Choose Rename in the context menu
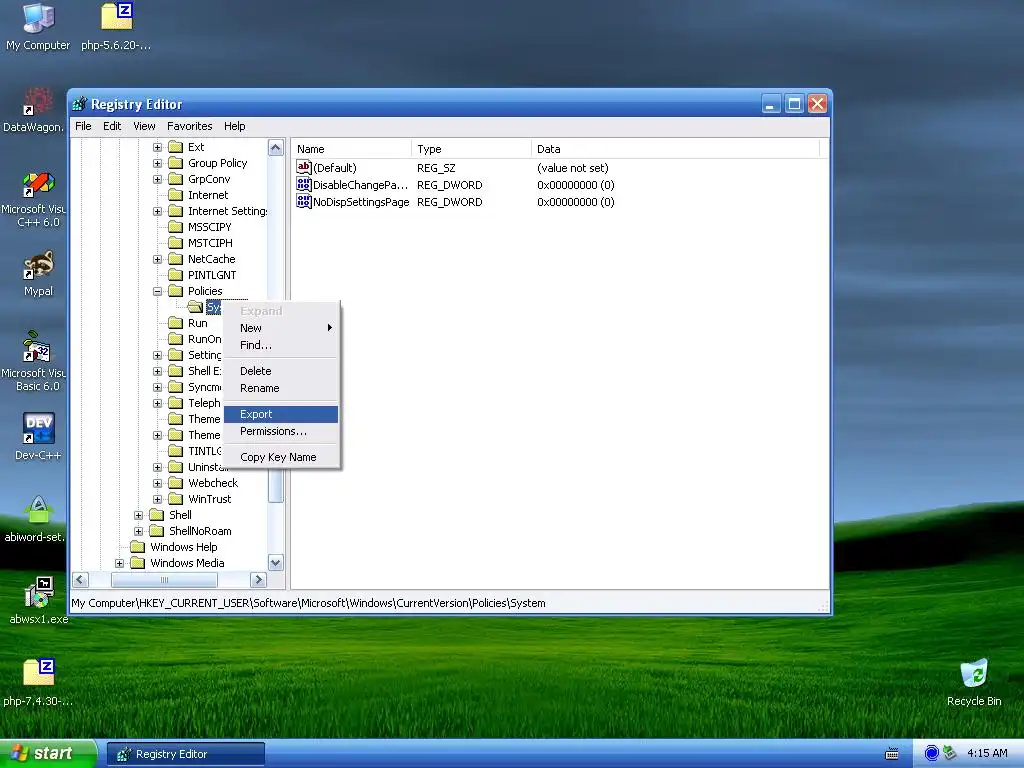 pyautogui.click(x=281, y=388)
